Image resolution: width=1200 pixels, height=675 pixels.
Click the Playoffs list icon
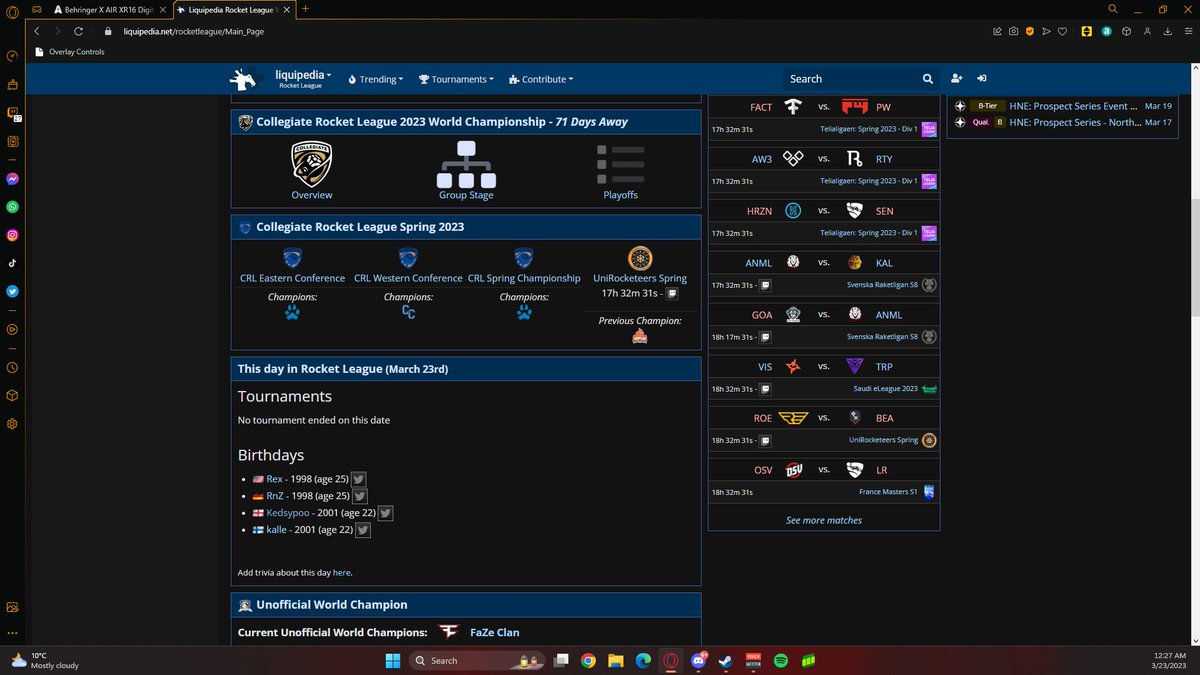(620, 164)
